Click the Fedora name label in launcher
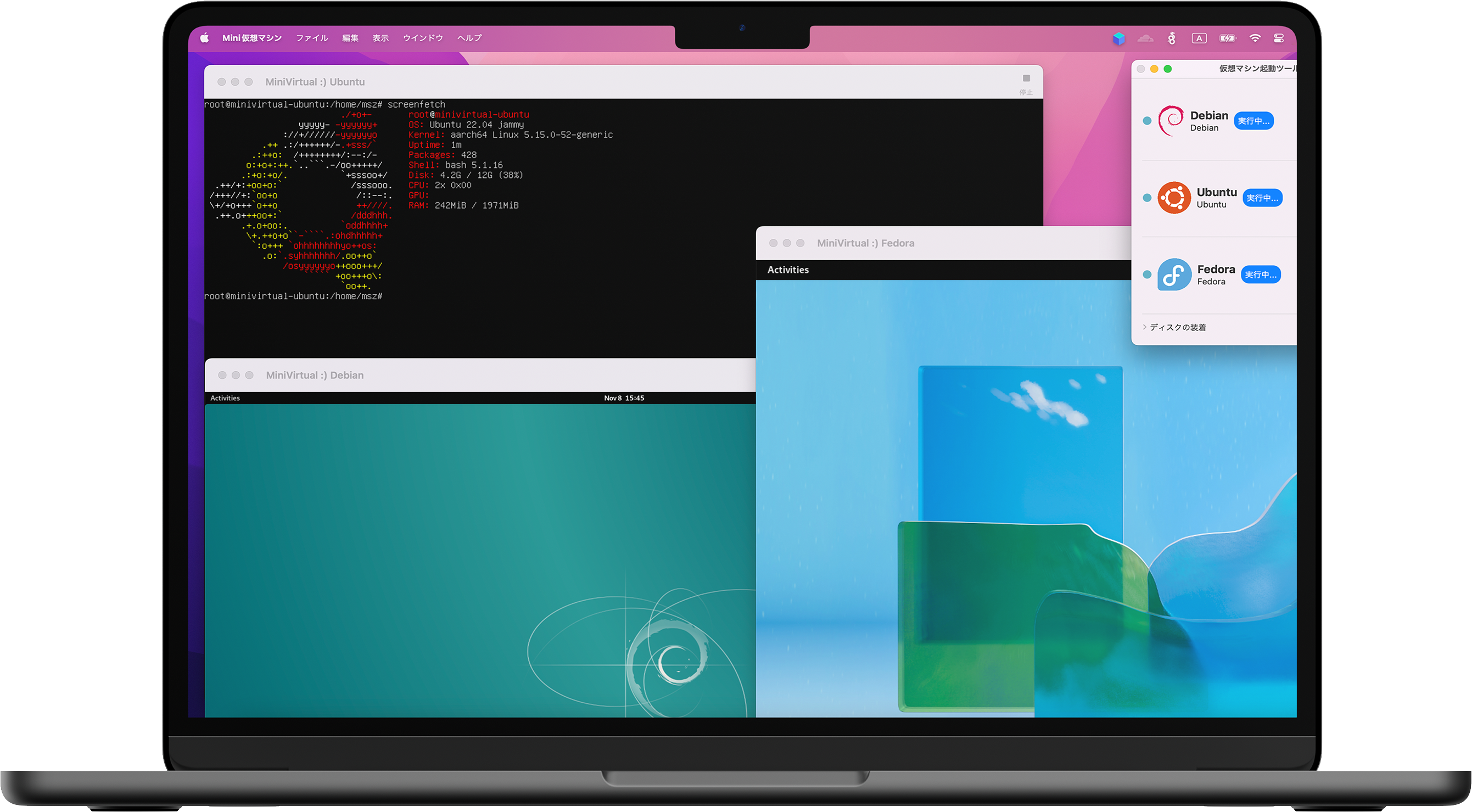This screenshot has height=812, width=1472. (1216, 270)
